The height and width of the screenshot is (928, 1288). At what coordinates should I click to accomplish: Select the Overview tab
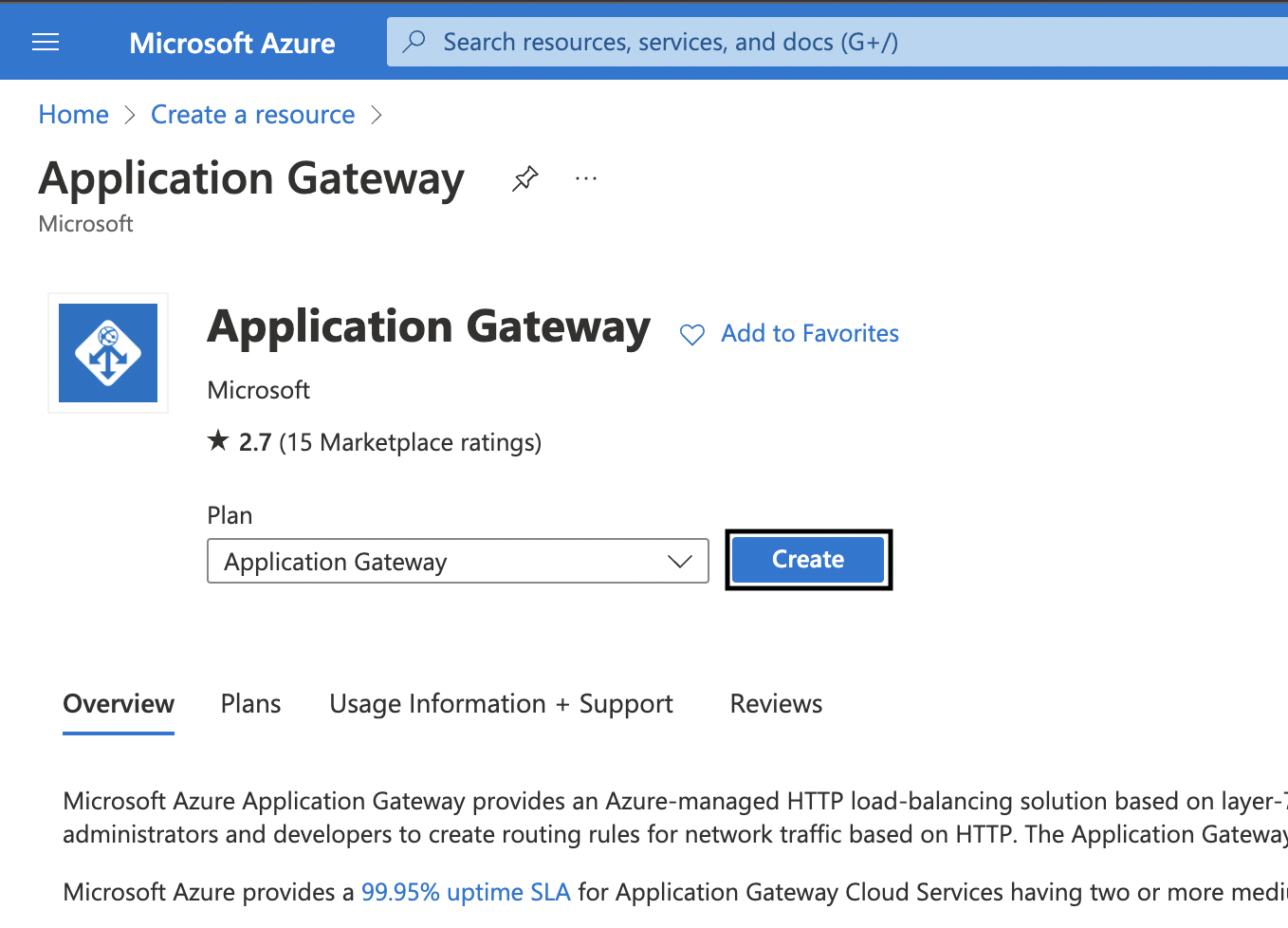tap(119, 704)
